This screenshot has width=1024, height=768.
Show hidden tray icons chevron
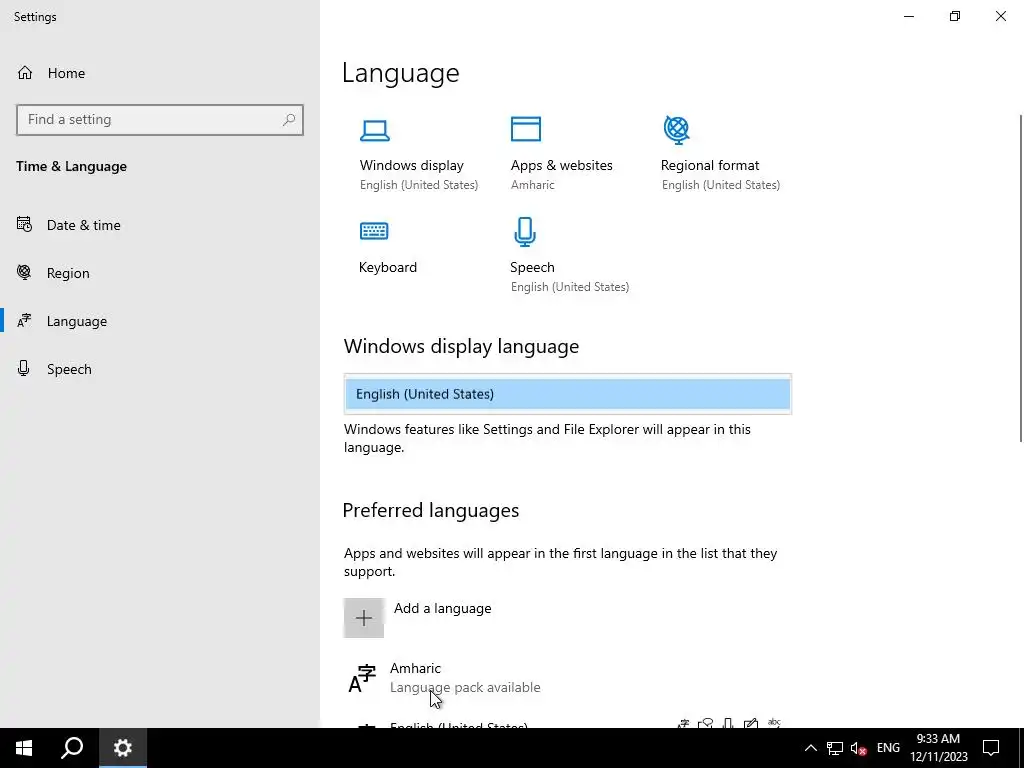click(x=810, y=748)
